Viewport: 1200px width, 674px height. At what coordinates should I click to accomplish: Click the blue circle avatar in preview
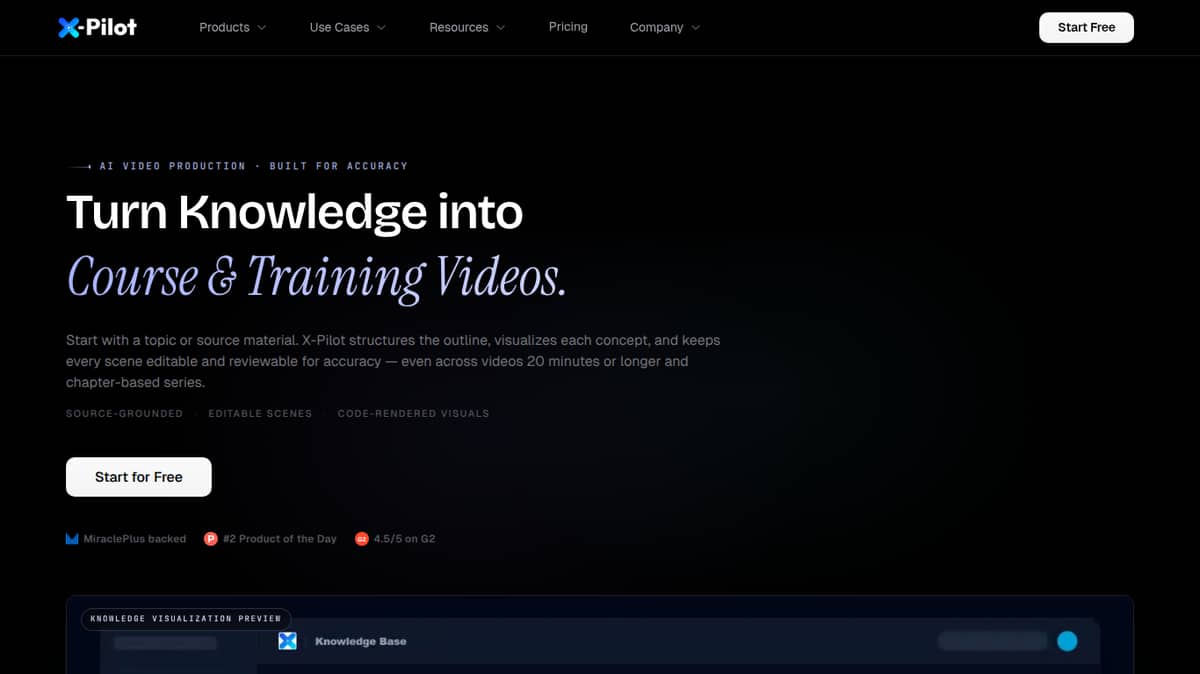tap(1067, 641)
